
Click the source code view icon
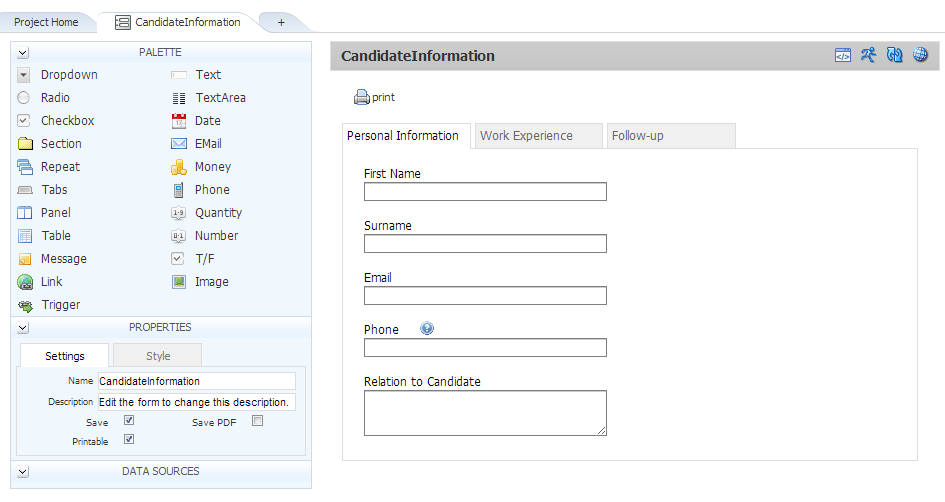843,56
